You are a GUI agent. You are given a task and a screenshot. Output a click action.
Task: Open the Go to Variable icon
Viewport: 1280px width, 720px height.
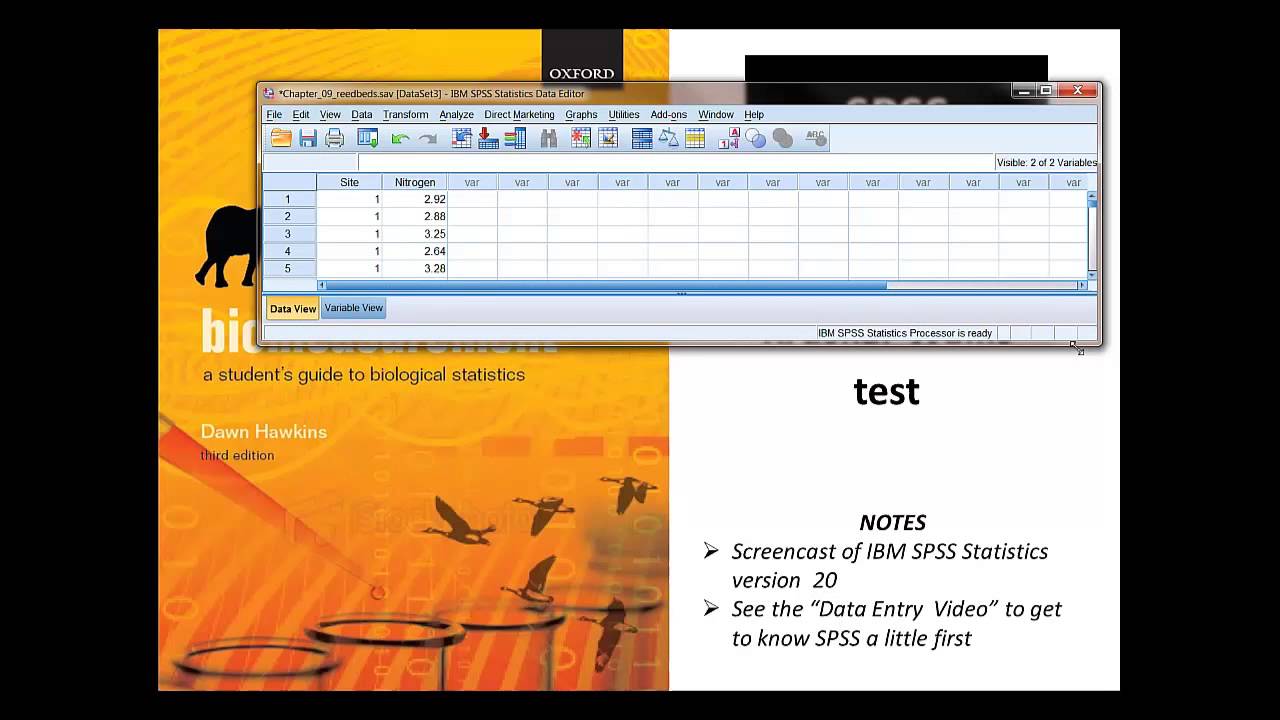click(488, 138)
